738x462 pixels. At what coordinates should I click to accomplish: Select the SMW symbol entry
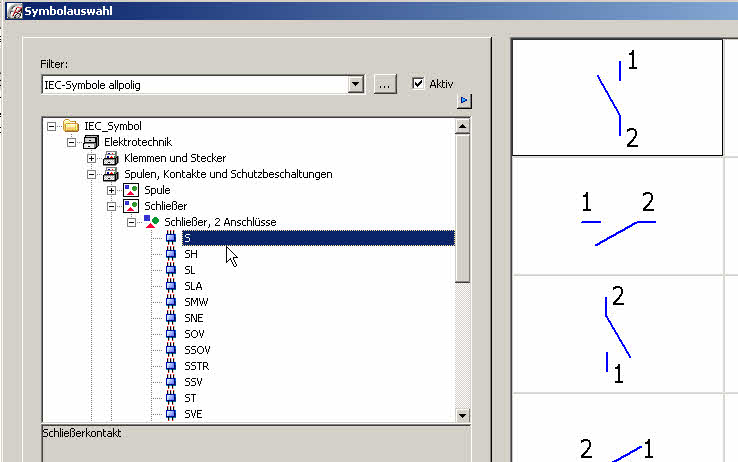(196, 302)
